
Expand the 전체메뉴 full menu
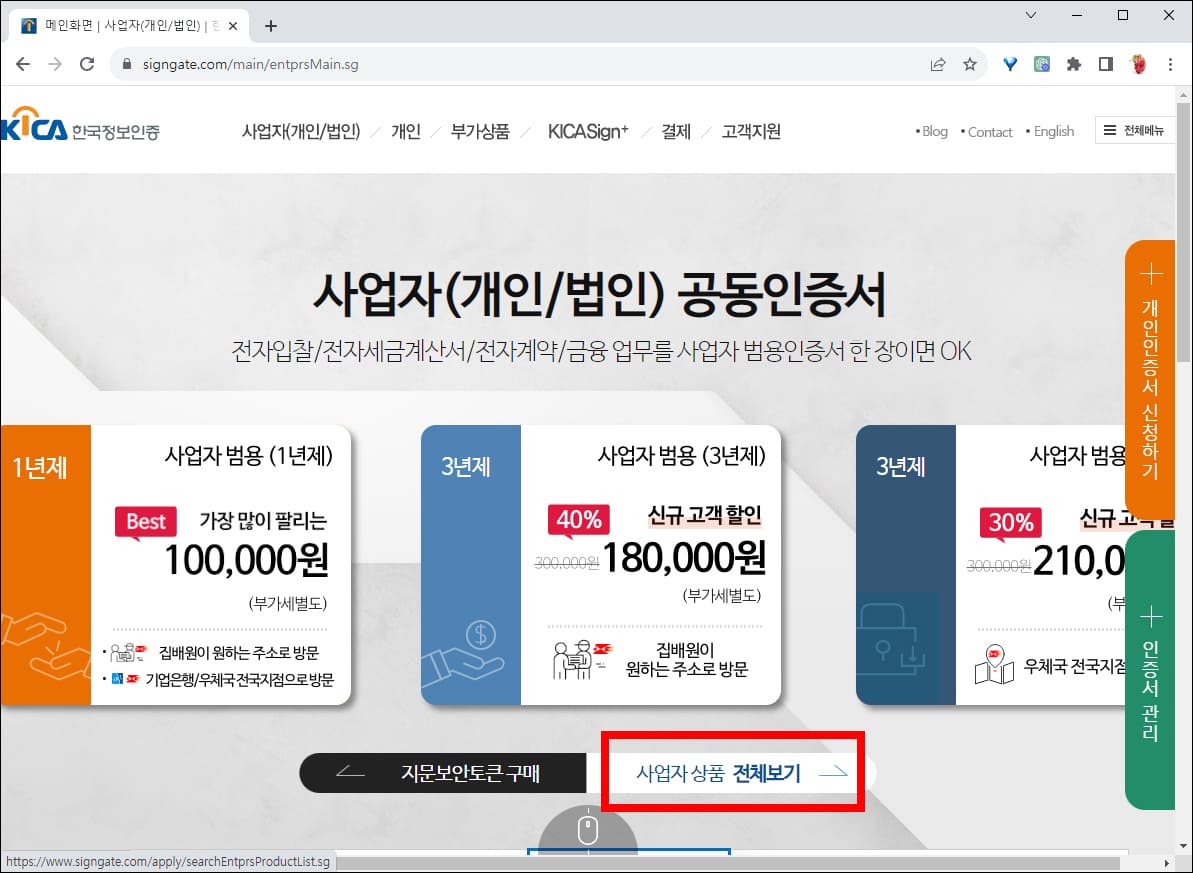pos(1135,130)
